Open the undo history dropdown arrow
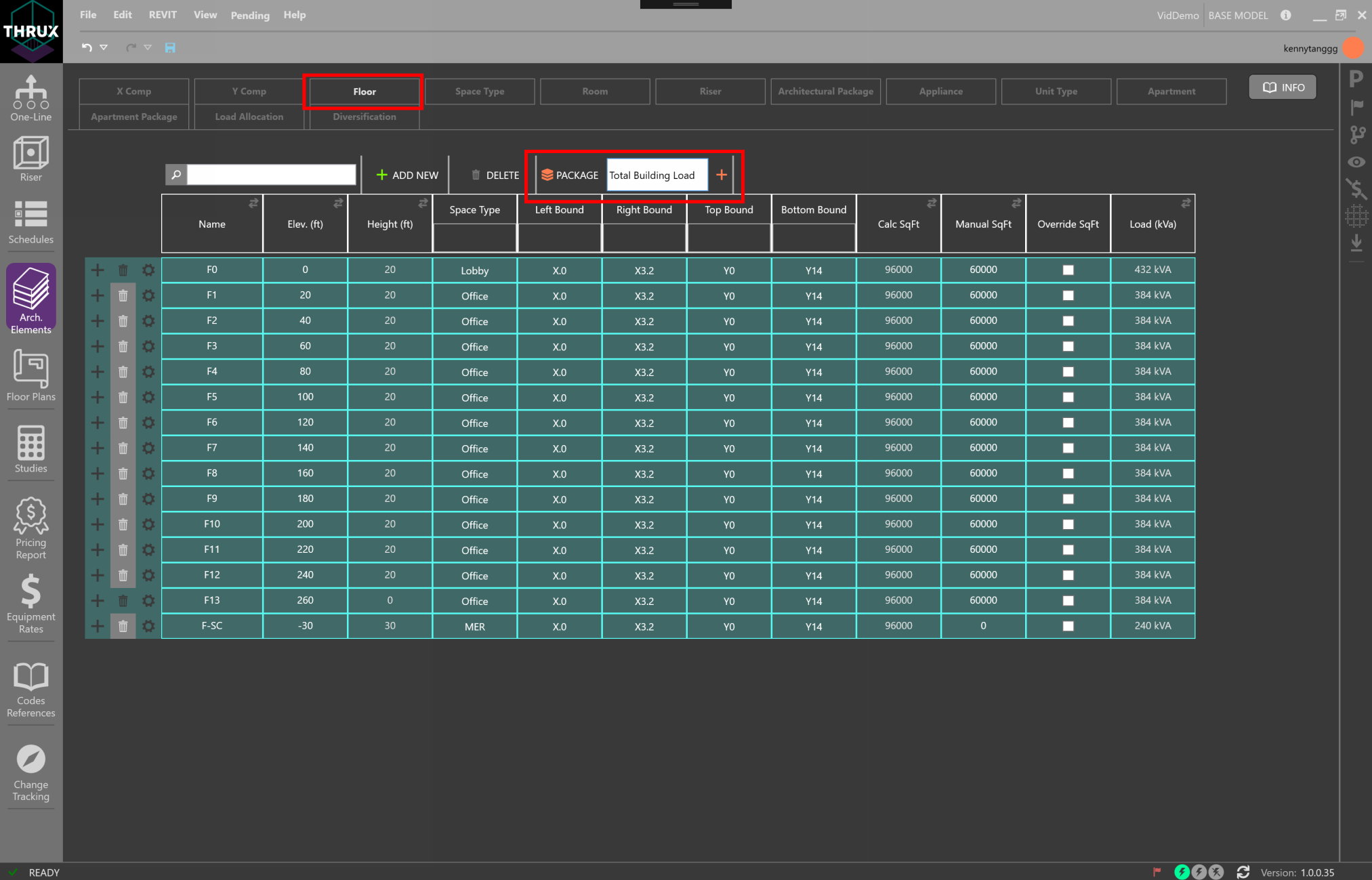 (x=104, y=47)
